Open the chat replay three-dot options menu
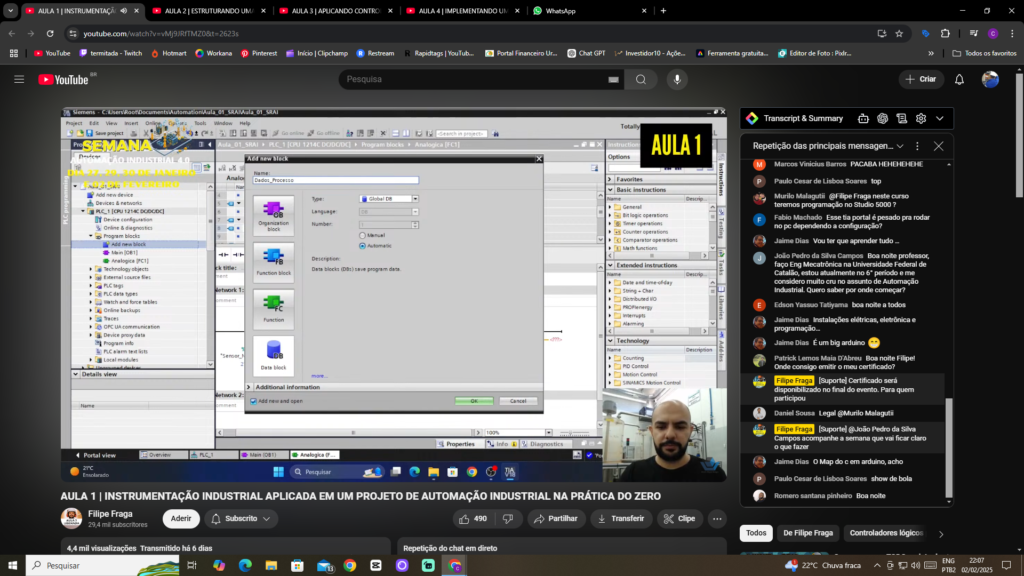 point(917,146)
